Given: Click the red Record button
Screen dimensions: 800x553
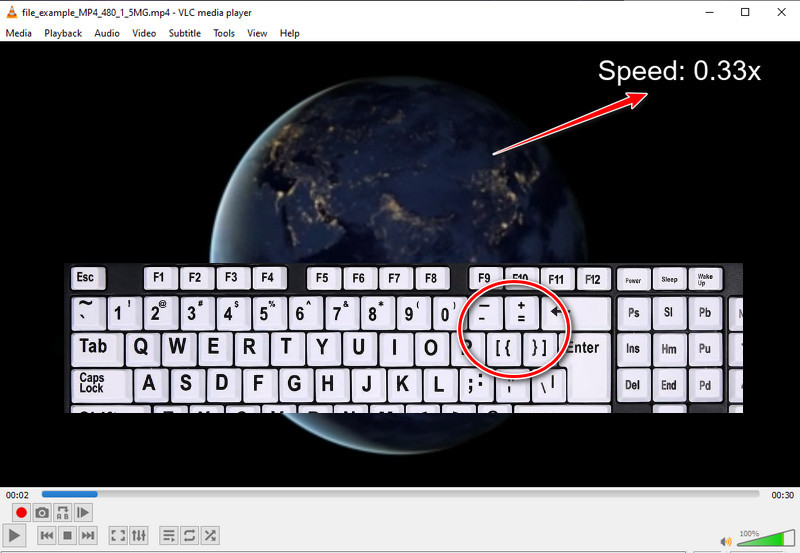Looking at the screenshot, I should coord(21,512).
